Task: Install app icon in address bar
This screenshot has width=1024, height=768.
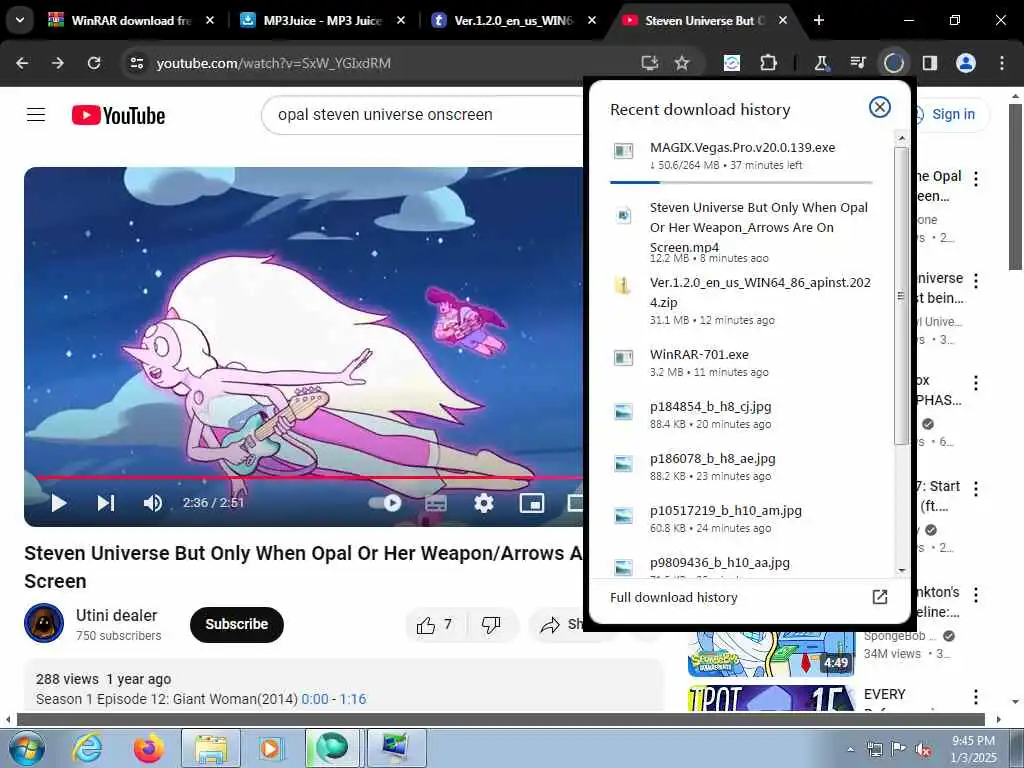Action: point(650,63)
